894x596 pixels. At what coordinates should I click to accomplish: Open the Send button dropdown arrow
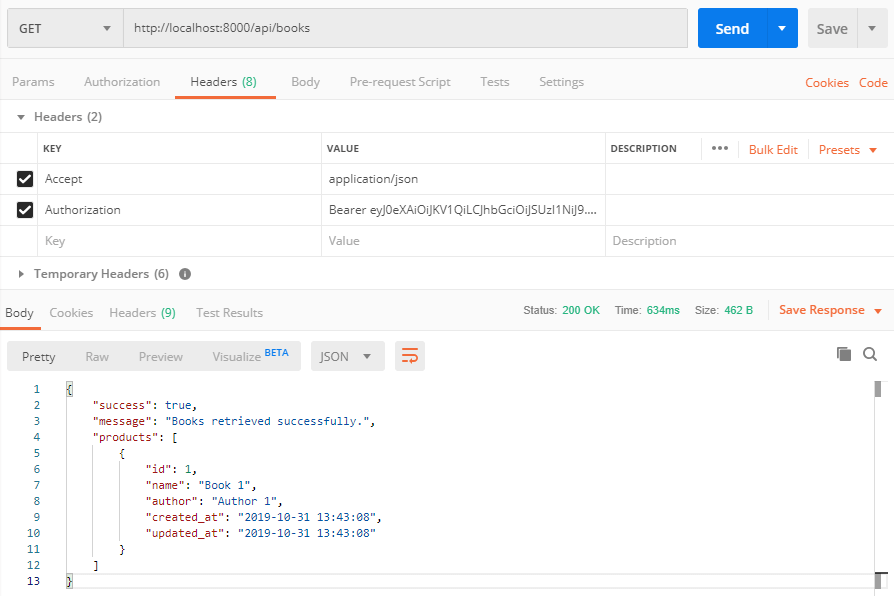click(782, 29)
